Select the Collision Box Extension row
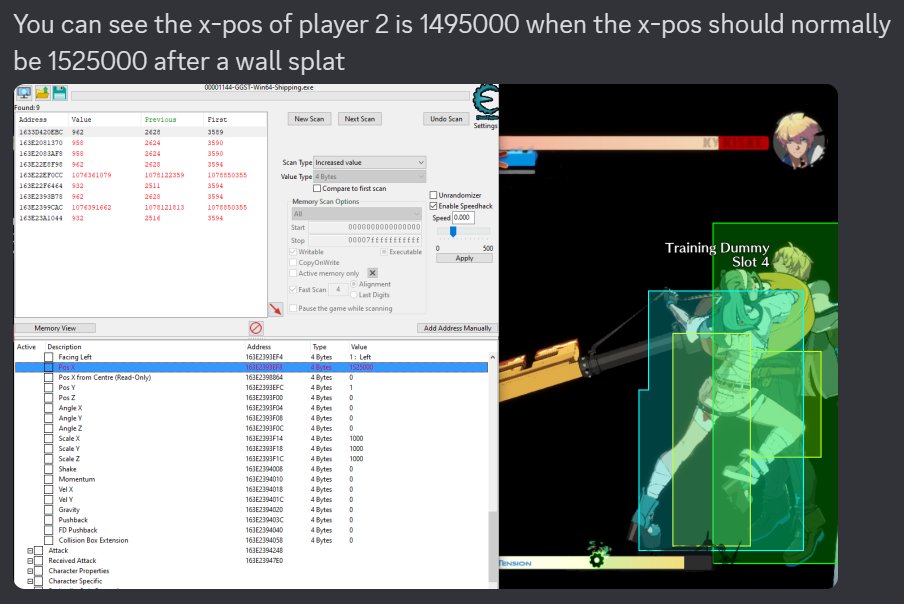The image size is (904, 604). click(251, 541)
